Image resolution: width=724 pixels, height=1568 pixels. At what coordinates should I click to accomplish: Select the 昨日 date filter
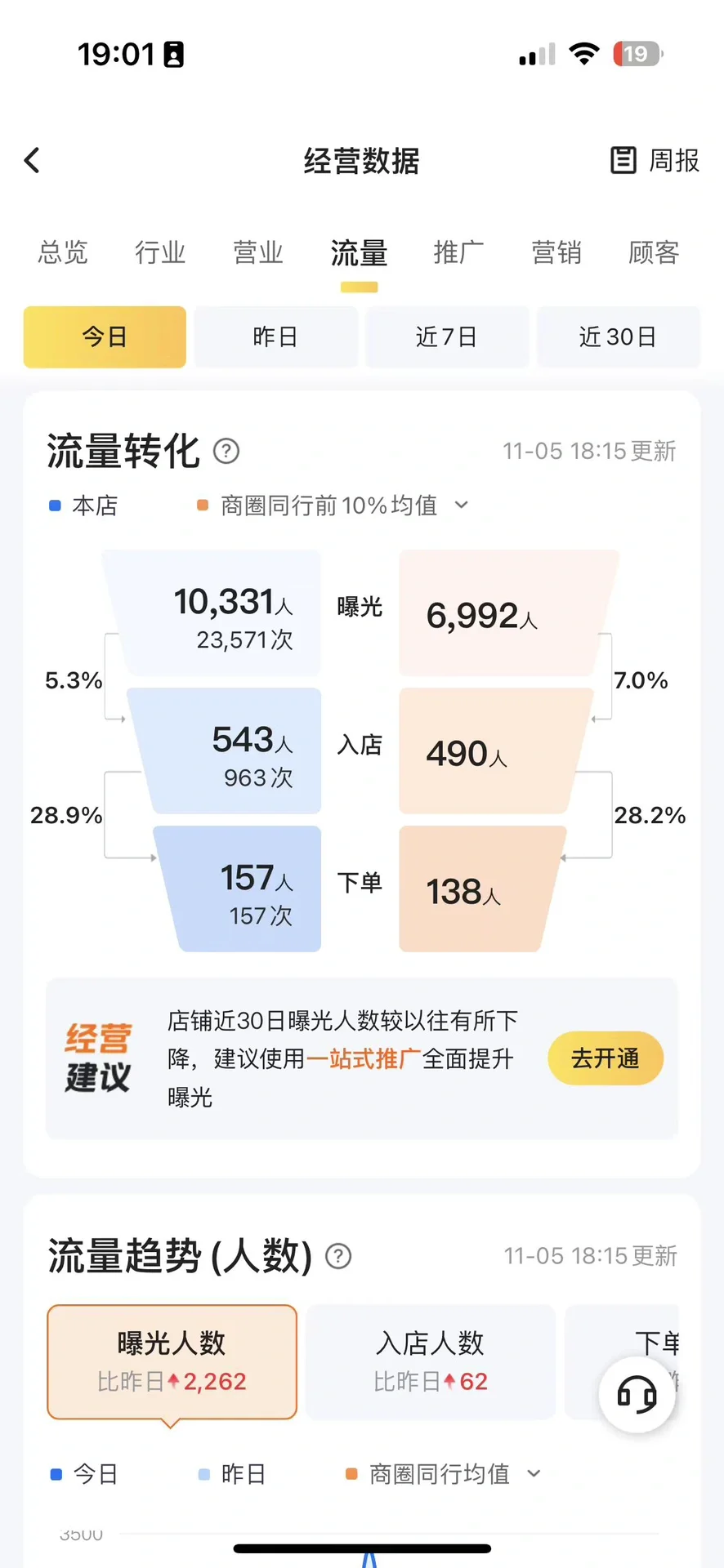[x=275, y=337]
